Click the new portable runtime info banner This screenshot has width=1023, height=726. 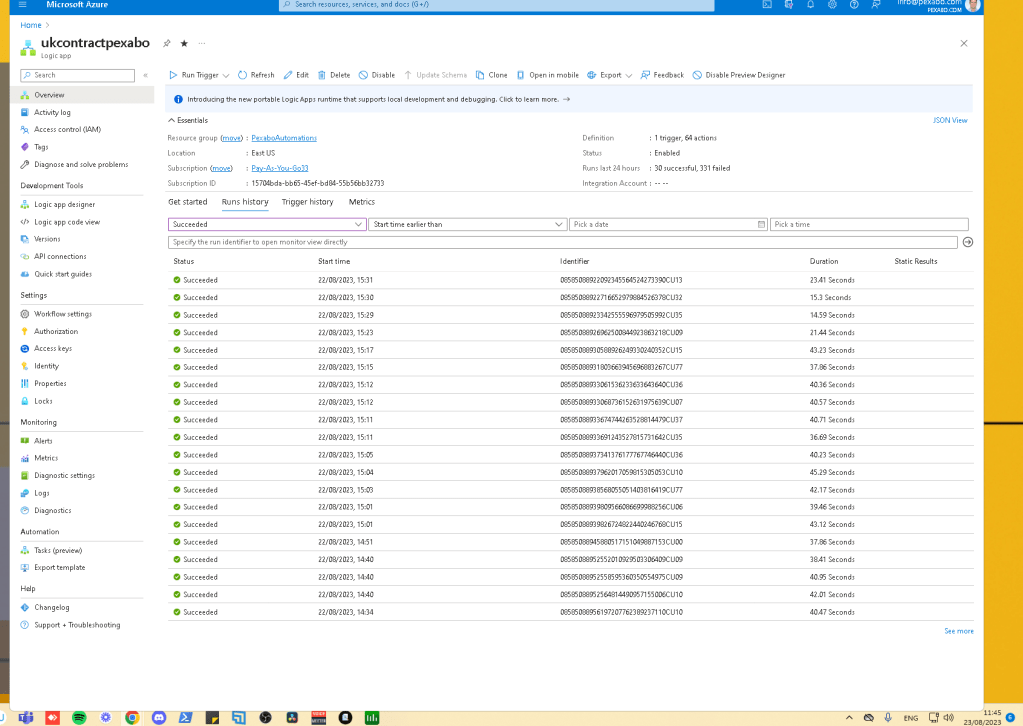click(570, 100)
